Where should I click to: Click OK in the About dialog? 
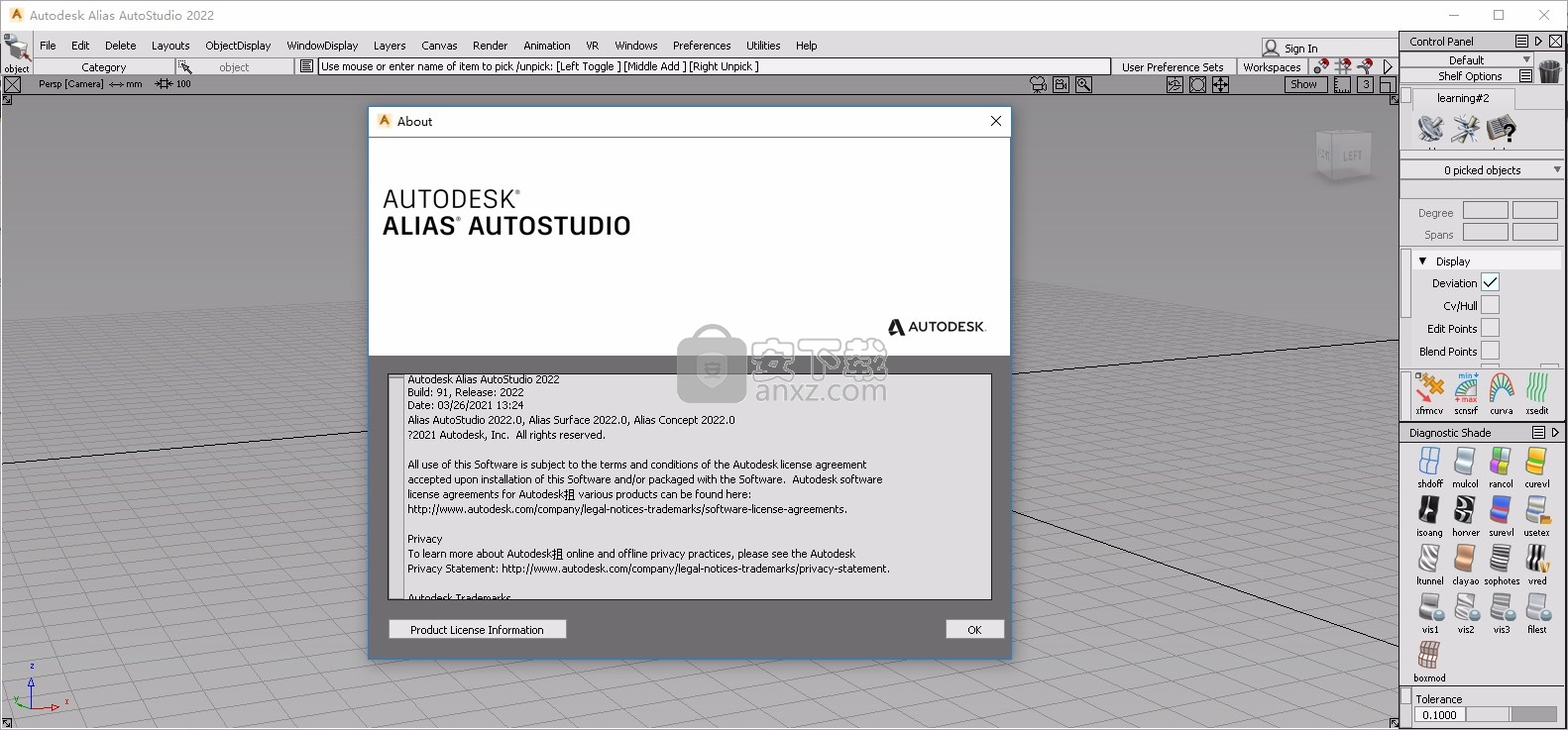pyautogui.click(x=974, y=630)
